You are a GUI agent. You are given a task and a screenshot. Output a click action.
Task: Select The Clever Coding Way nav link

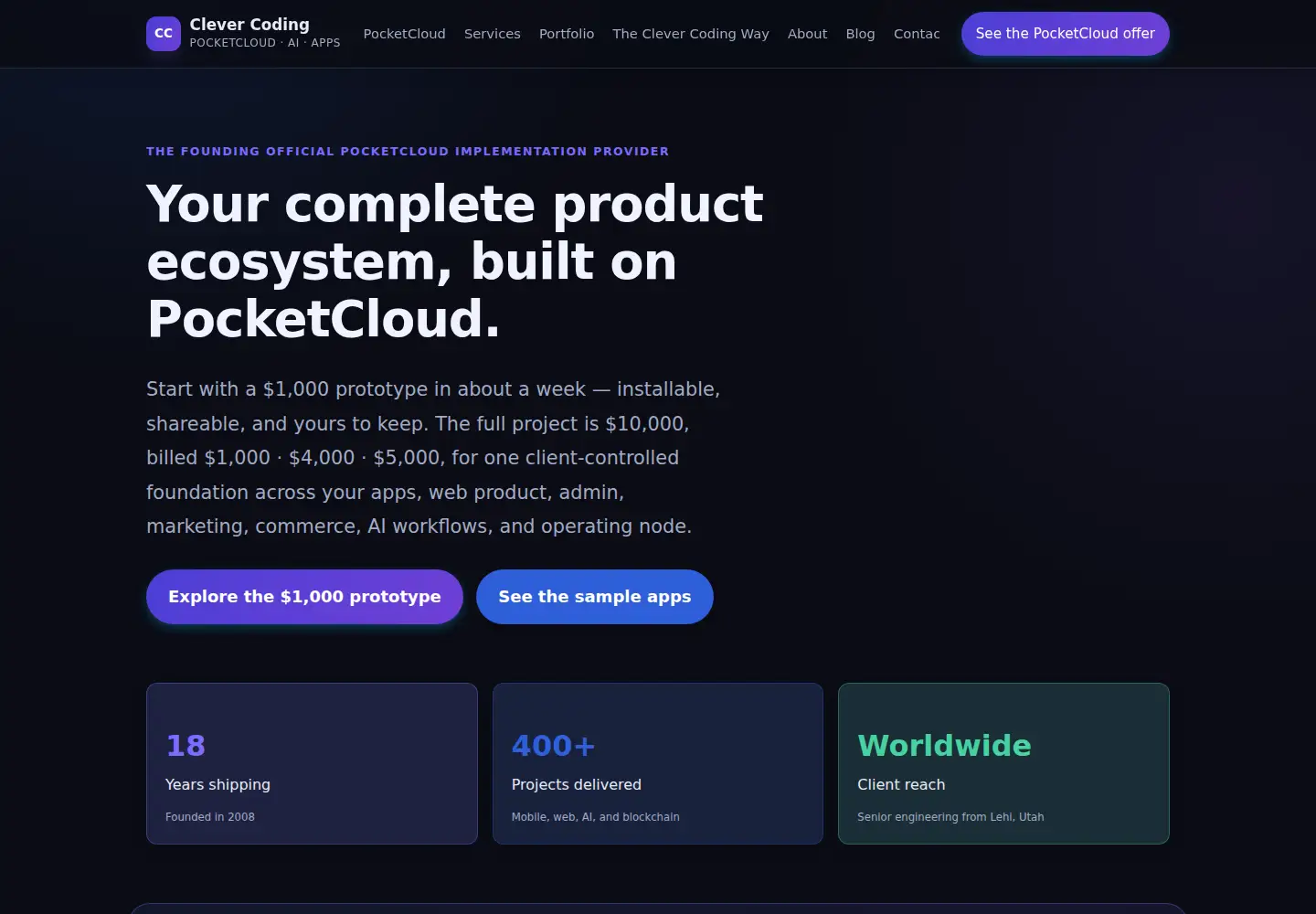coord(691,34)
